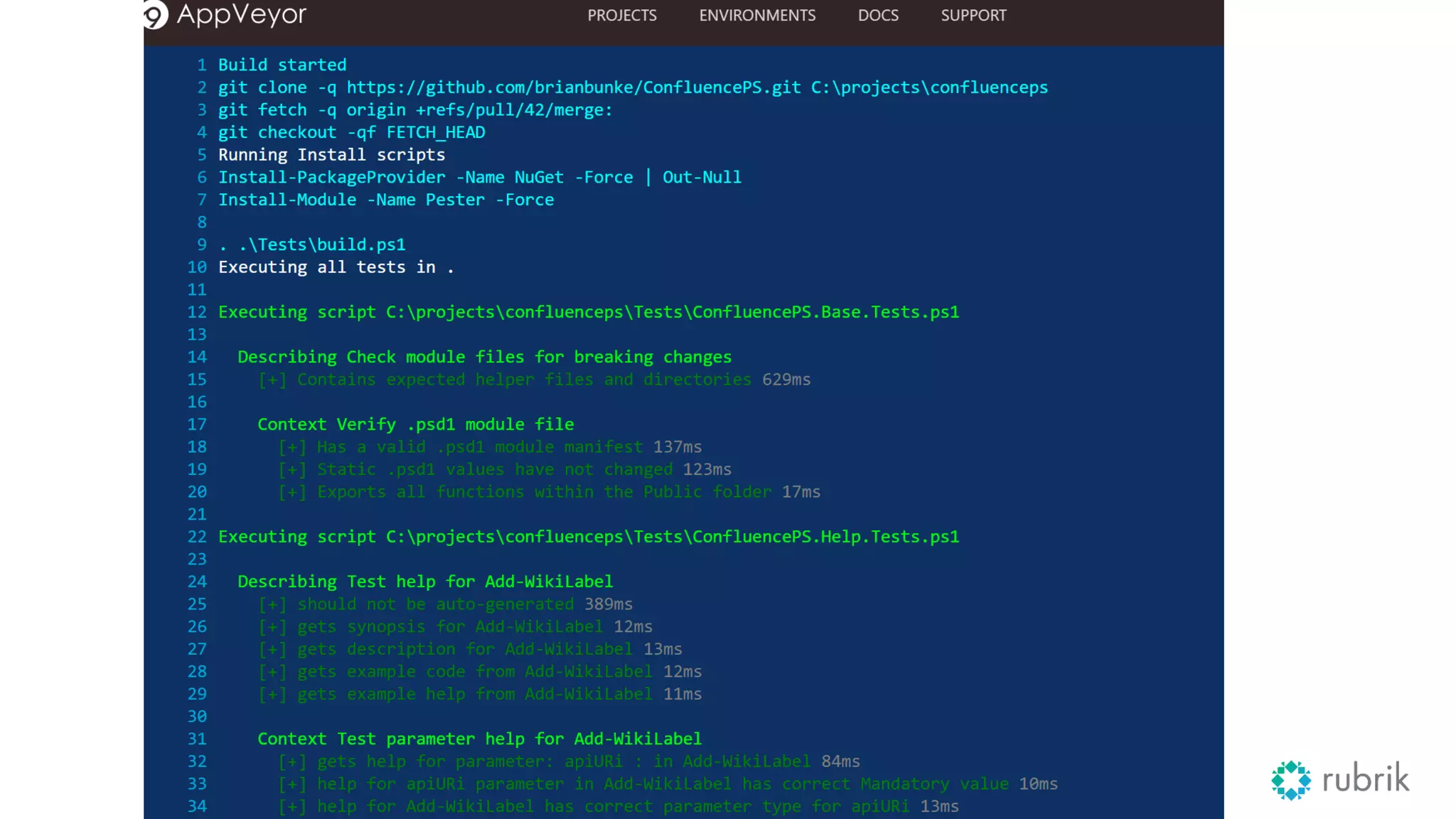Click the Install-Module Pester line

coord(385,200)
